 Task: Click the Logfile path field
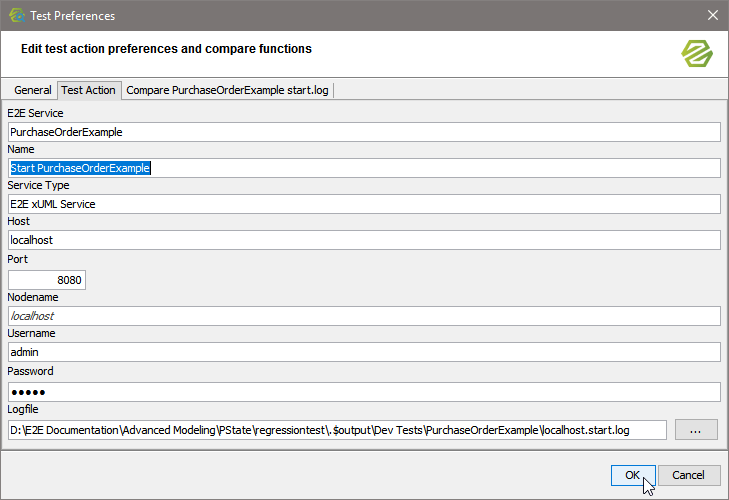pyautogui.click(x=337, y=430)
